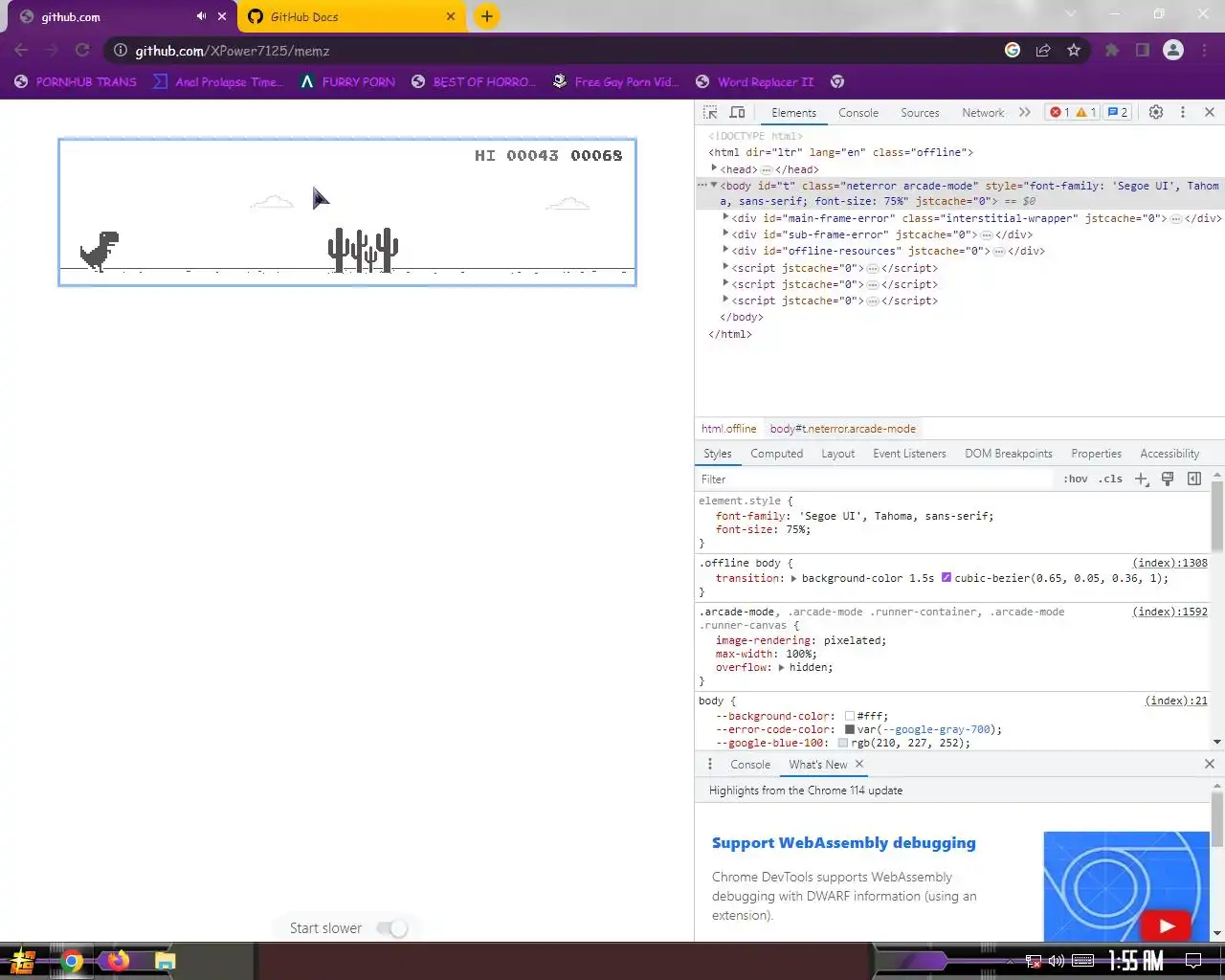The height and width of the screenshot is (980, 1225).
Task: Collapse the body element node
Action: tap(714, 185)
